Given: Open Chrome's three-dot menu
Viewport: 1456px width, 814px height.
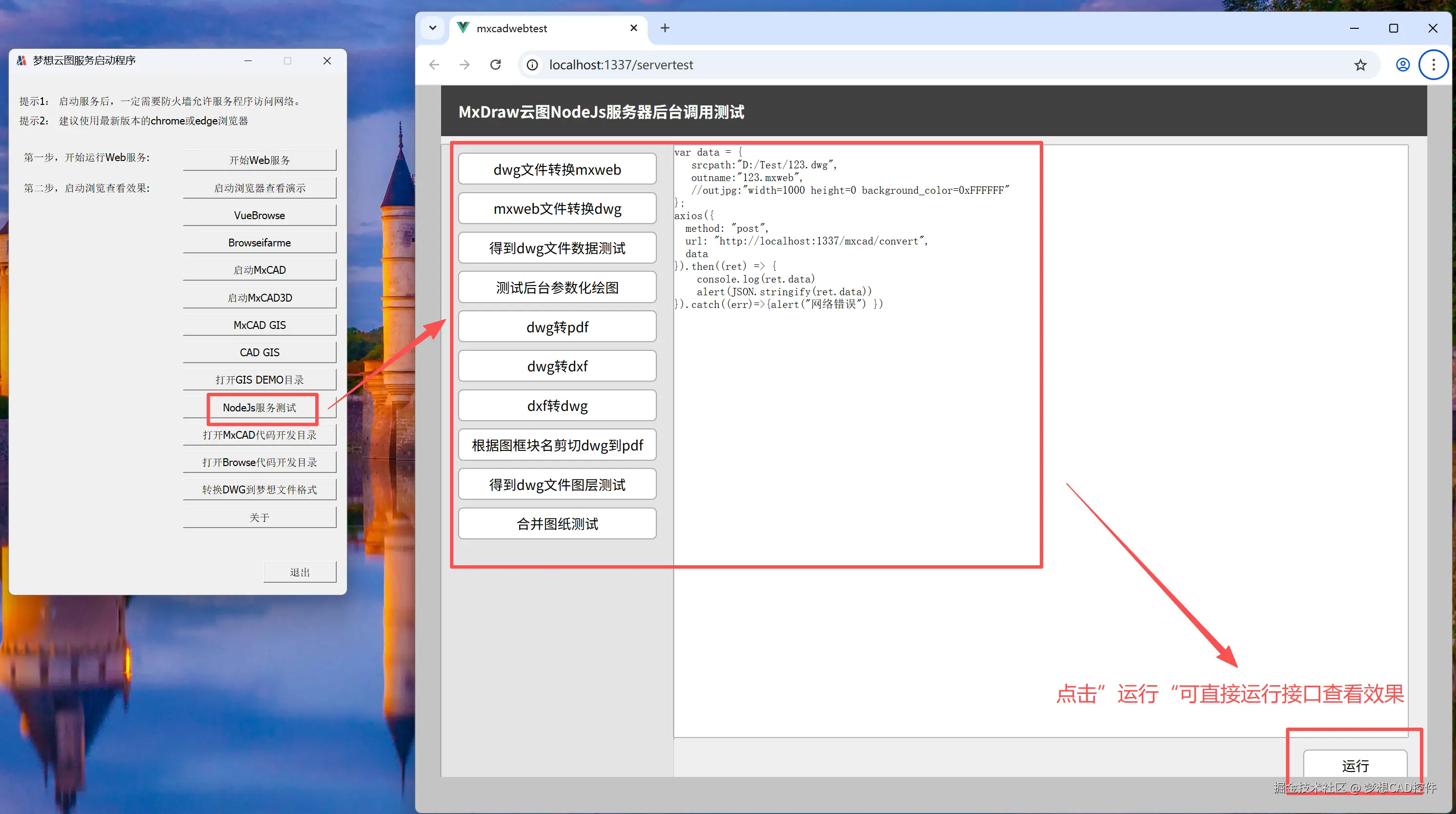Looking at the screenshot, I should [1433, 64].
